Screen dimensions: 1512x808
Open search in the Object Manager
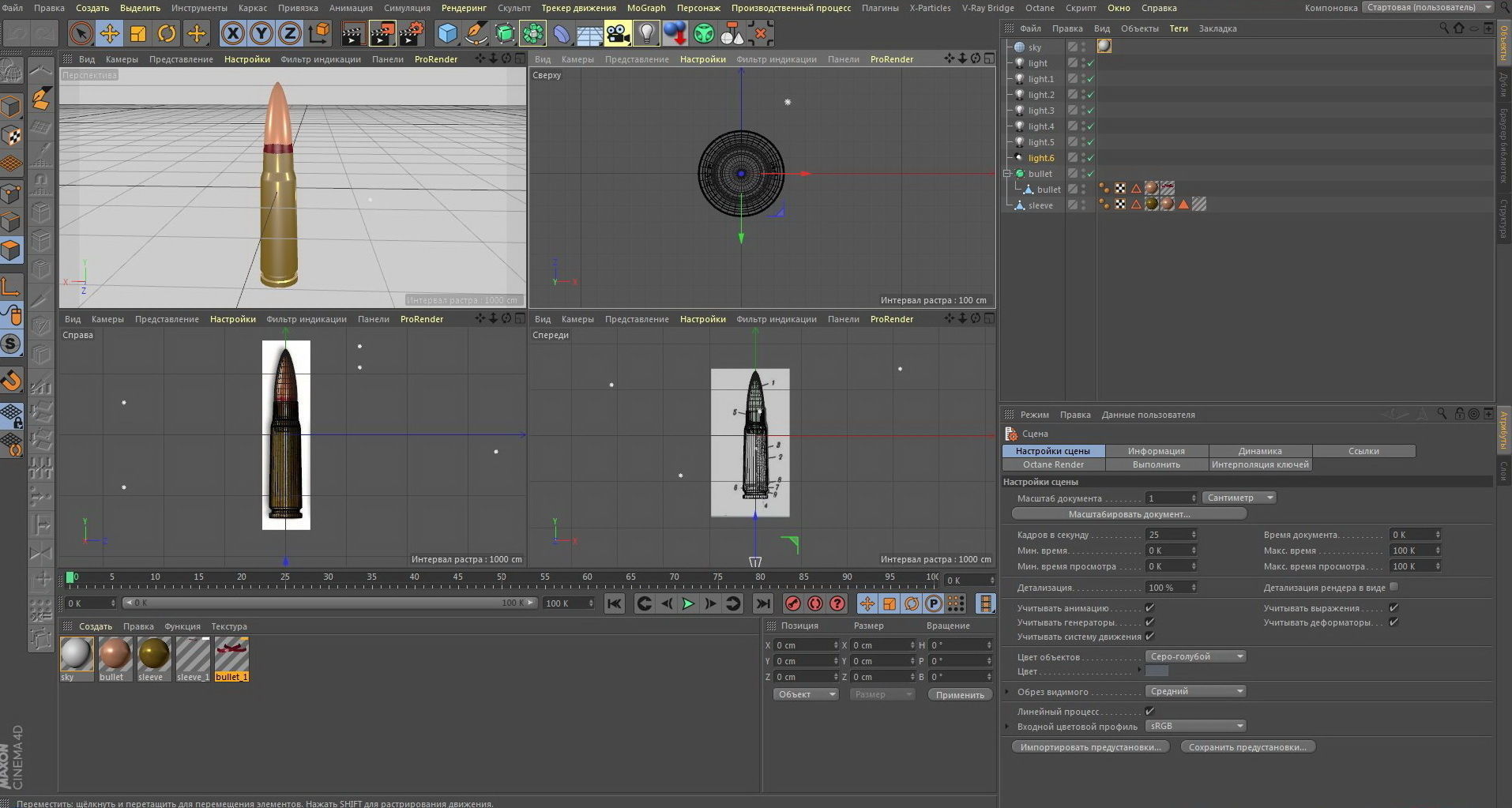point(1444,28)
